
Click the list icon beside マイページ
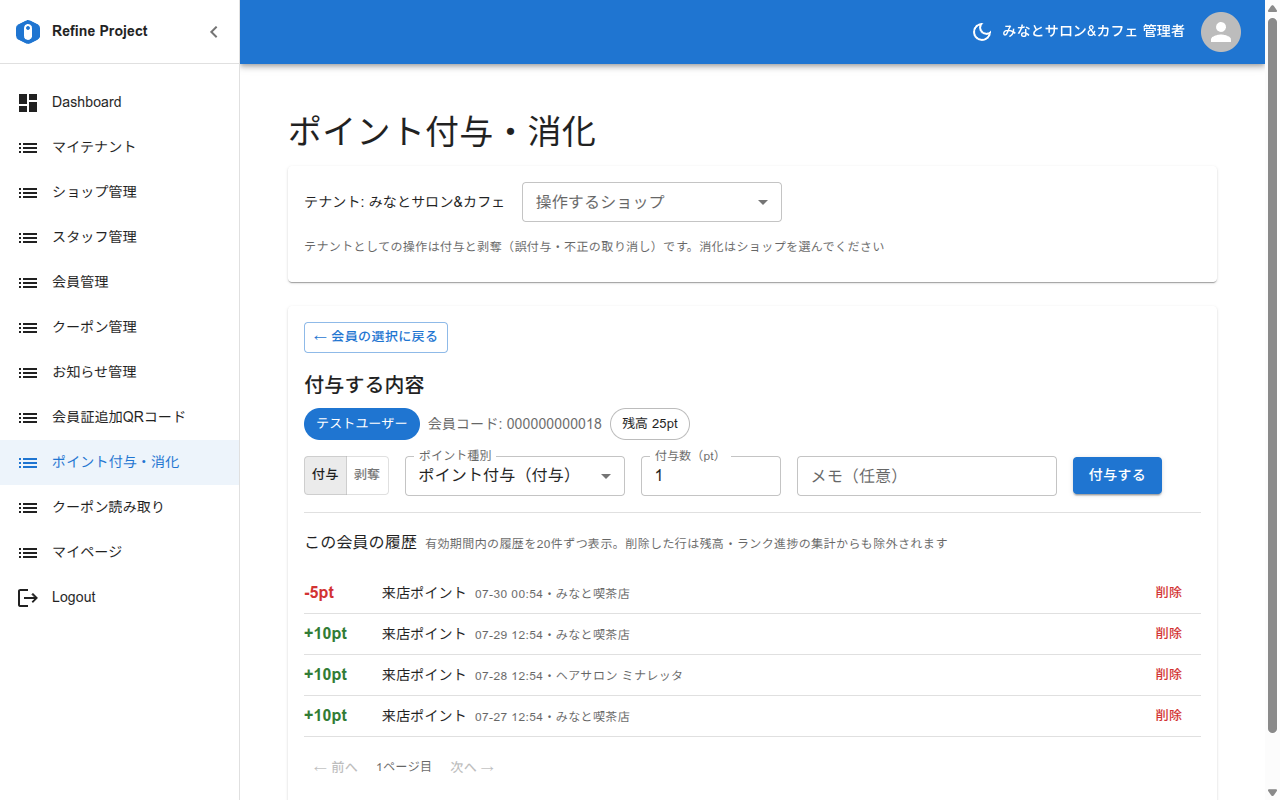coord(28,552)
